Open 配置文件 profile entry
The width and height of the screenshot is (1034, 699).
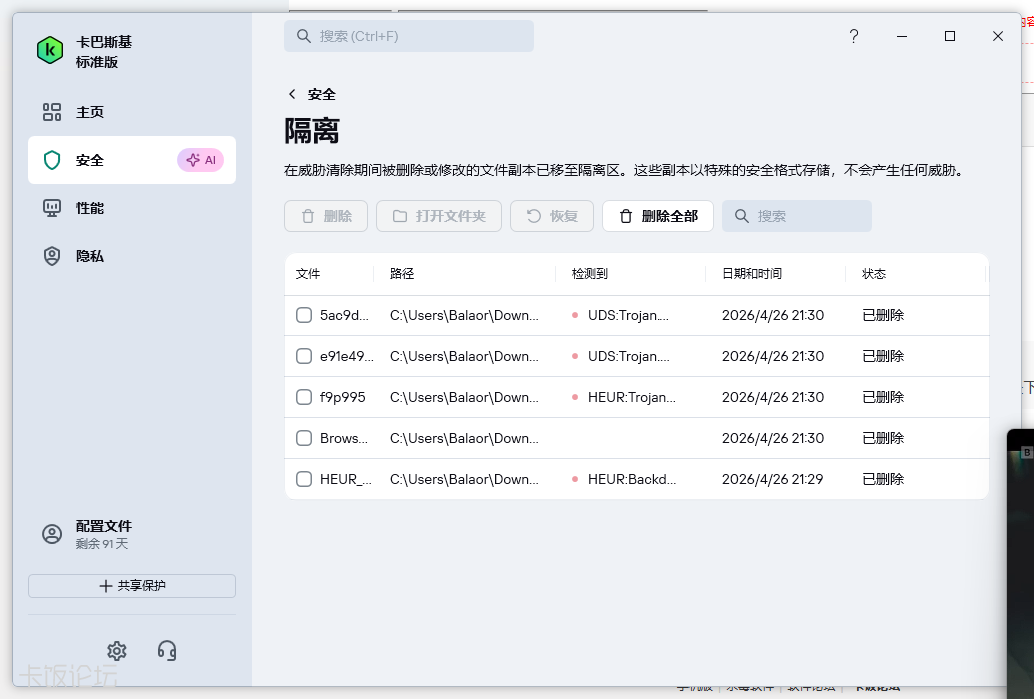pos(132,534)
